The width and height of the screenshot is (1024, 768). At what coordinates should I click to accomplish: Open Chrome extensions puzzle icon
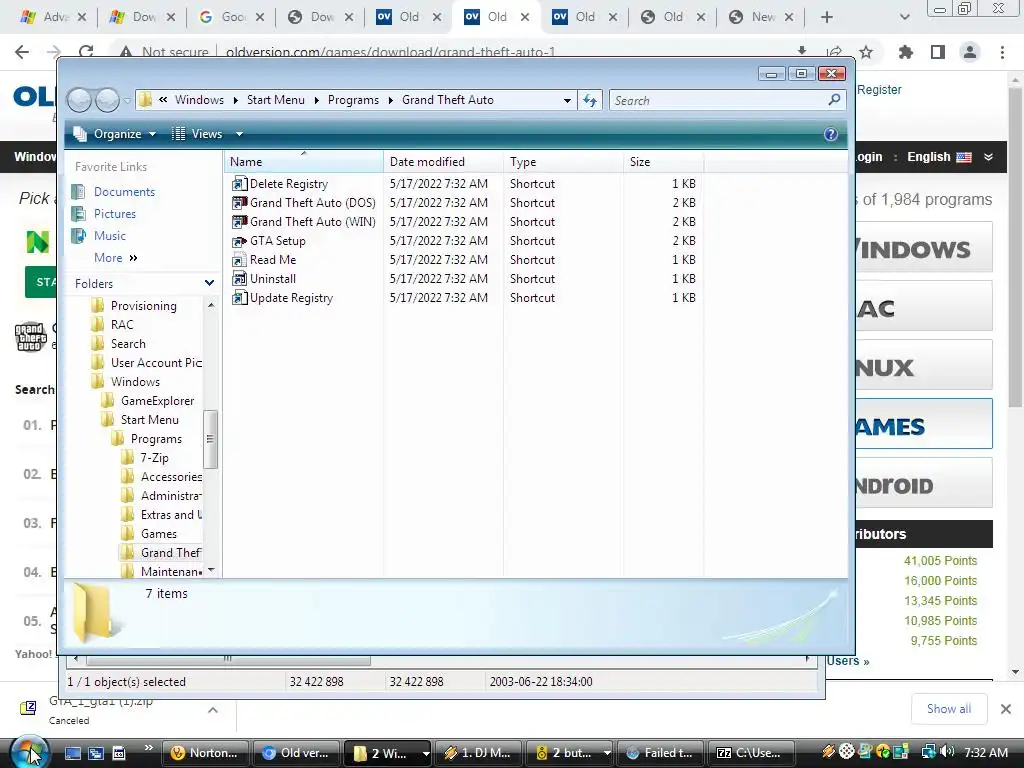[905, 52]
